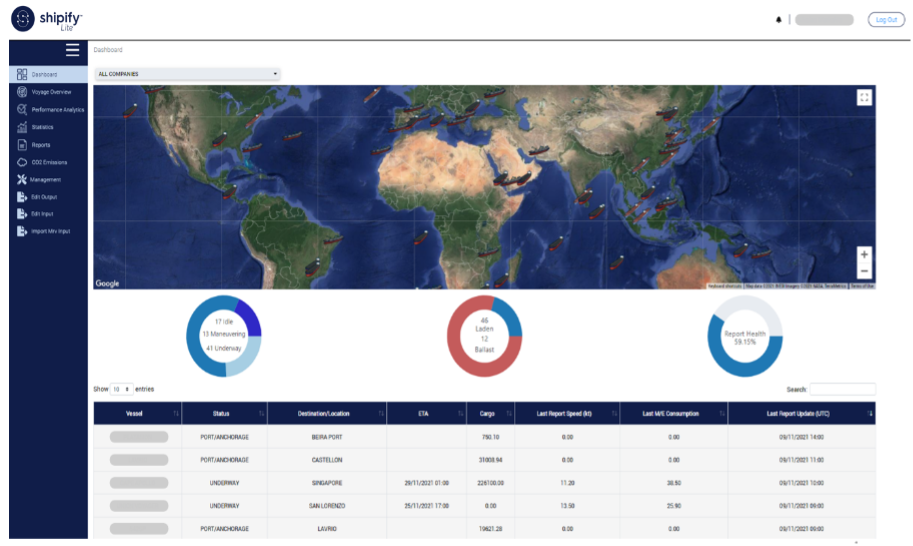
Task: Click the hamburger menu icon
Action: coord(72,50)
